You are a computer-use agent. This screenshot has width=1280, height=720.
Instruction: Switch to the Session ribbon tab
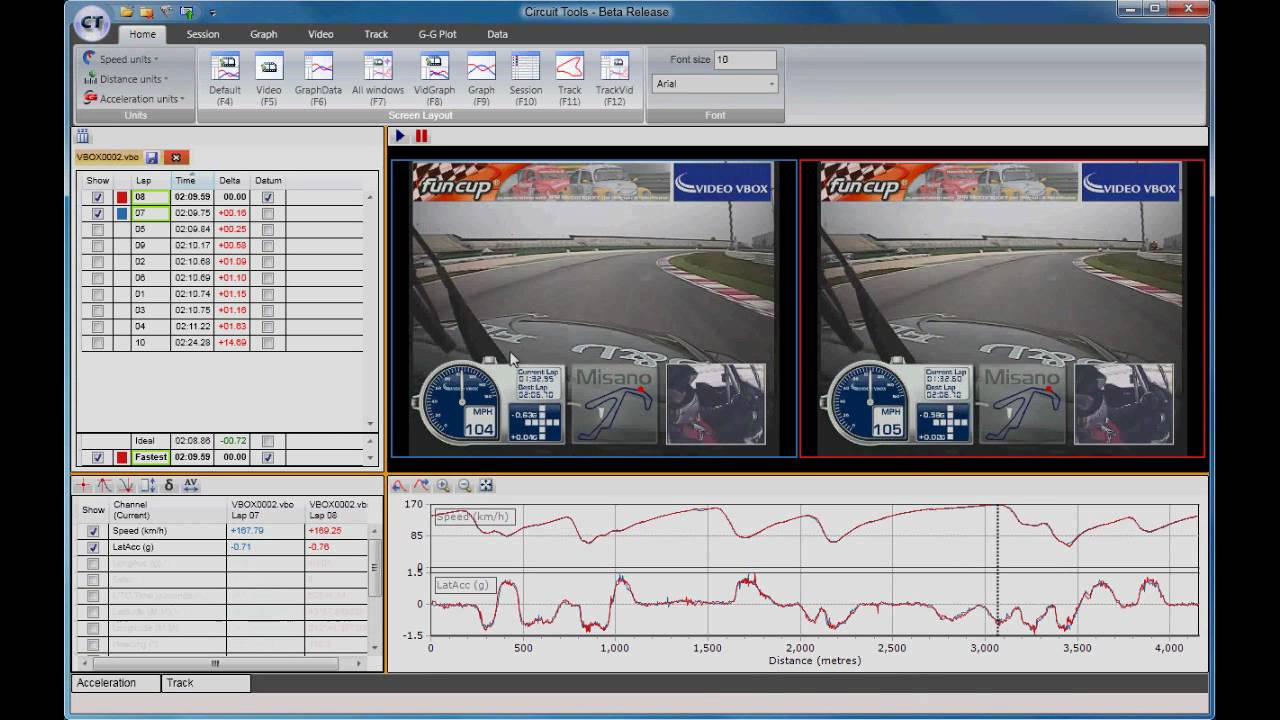click(x=202, y=34)
